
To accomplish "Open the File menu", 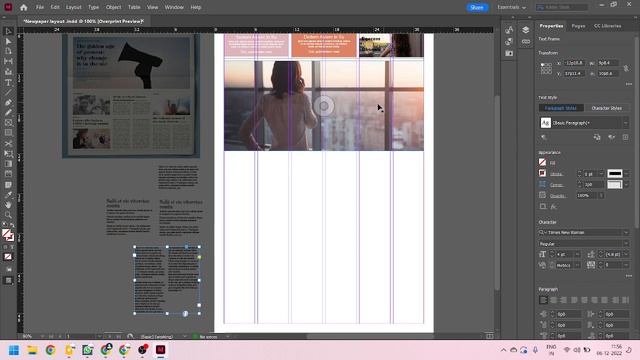I will click(x=40, y=7).
